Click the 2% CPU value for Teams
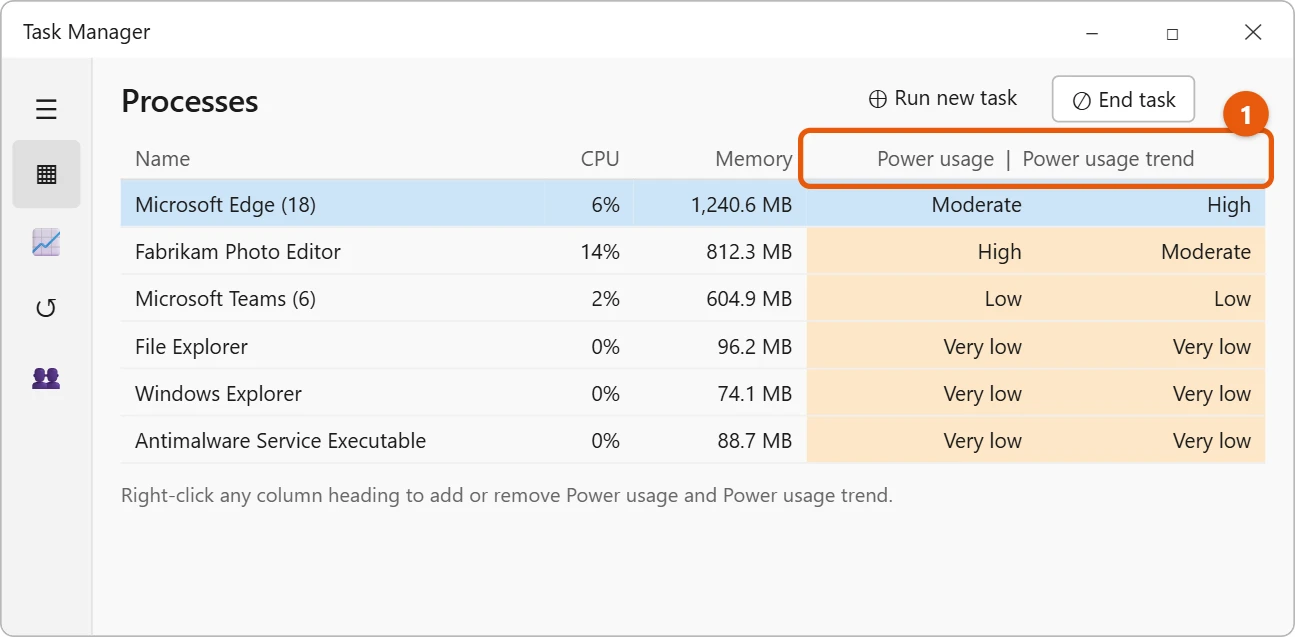Viewport: 1295px width, 637px height. (605, 299)
